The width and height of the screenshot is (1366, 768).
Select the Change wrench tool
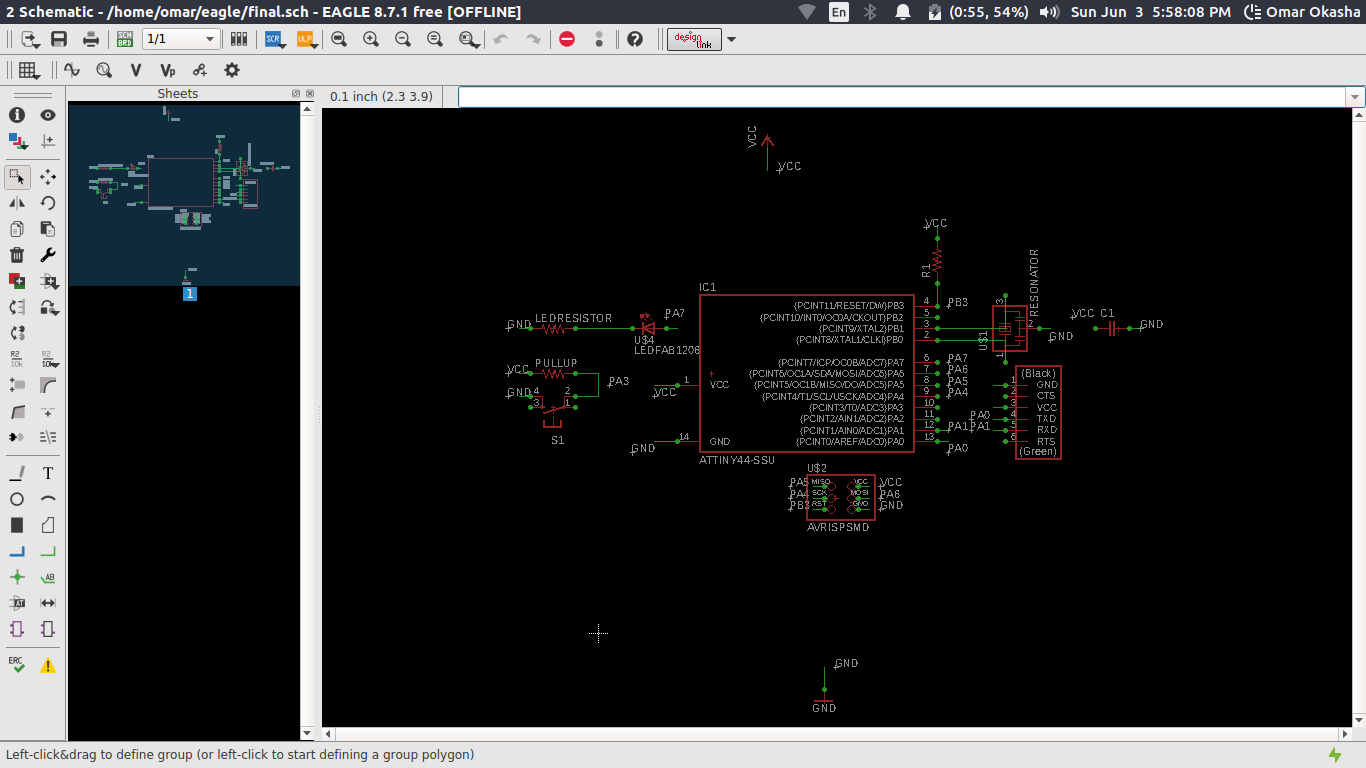click(48, 255)
